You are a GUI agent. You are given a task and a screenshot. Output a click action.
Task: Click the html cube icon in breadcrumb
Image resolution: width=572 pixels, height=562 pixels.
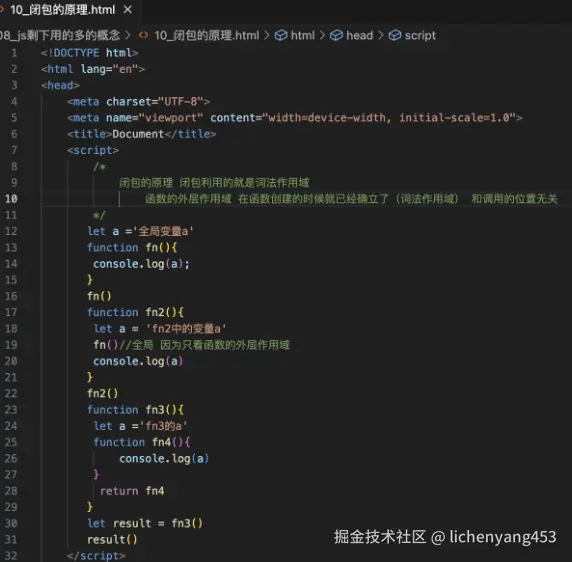(x=281, y=35)
